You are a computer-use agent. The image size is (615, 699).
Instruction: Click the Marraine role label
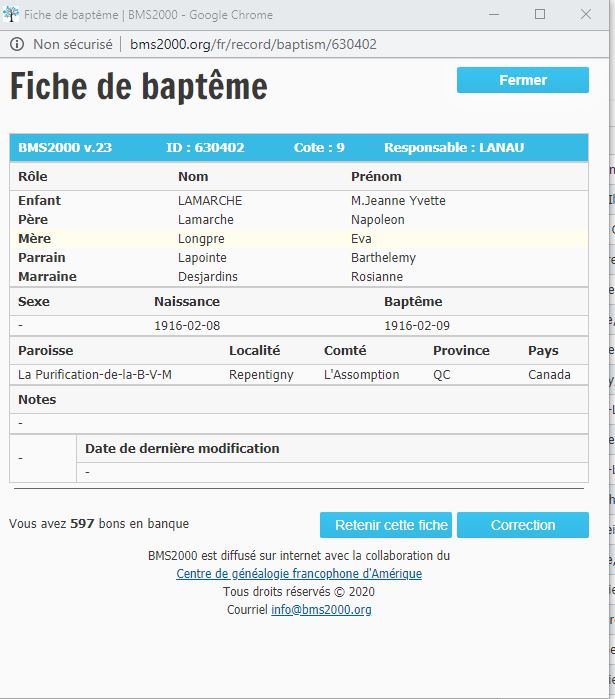tap(47, 277)
